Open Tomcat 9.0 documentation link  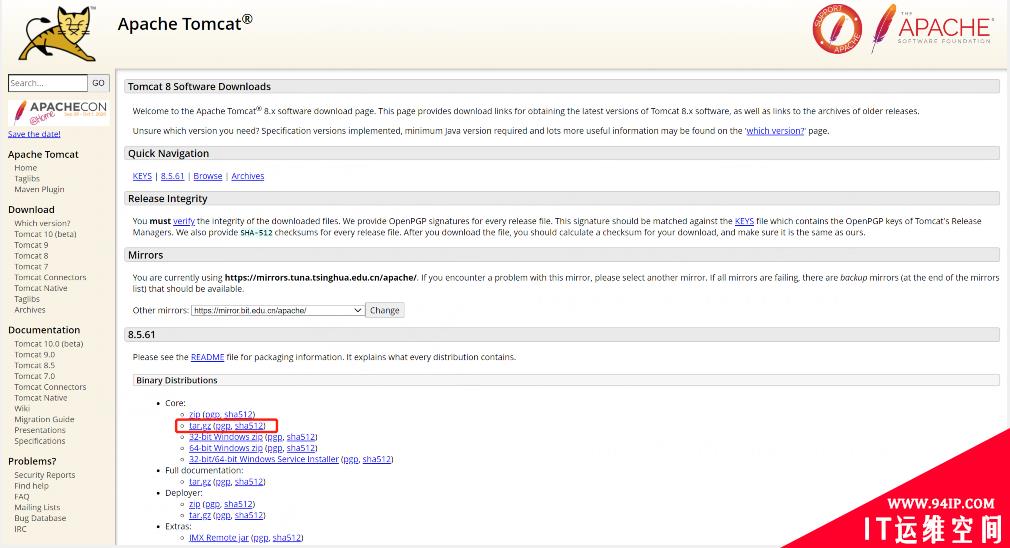click(35, 354)
